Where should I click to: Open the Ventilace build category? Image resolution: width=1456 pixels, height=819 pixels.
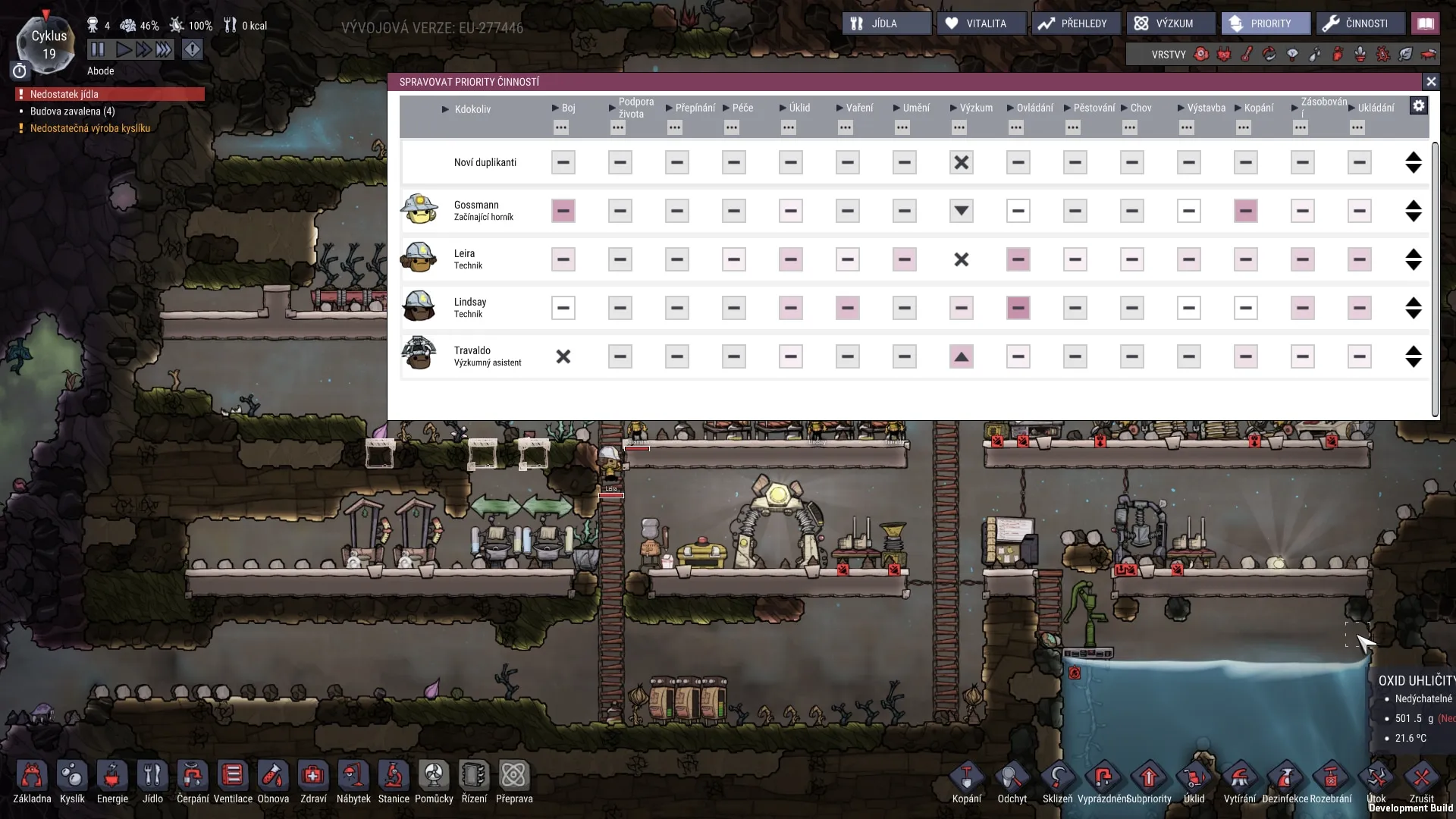tap(233, 782)
